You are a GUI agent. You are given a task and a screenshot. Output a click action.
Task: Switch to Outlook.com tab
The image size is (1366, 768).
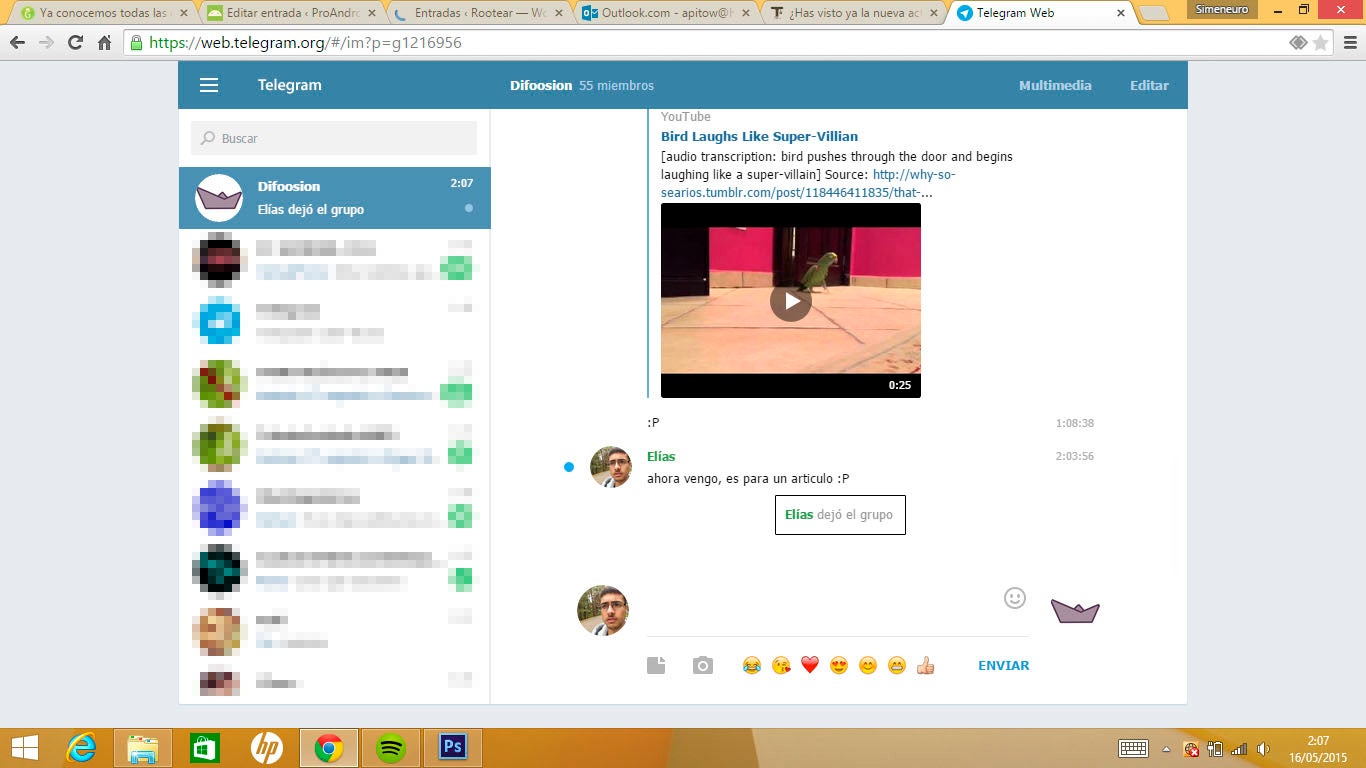click(x=665, y=14)
